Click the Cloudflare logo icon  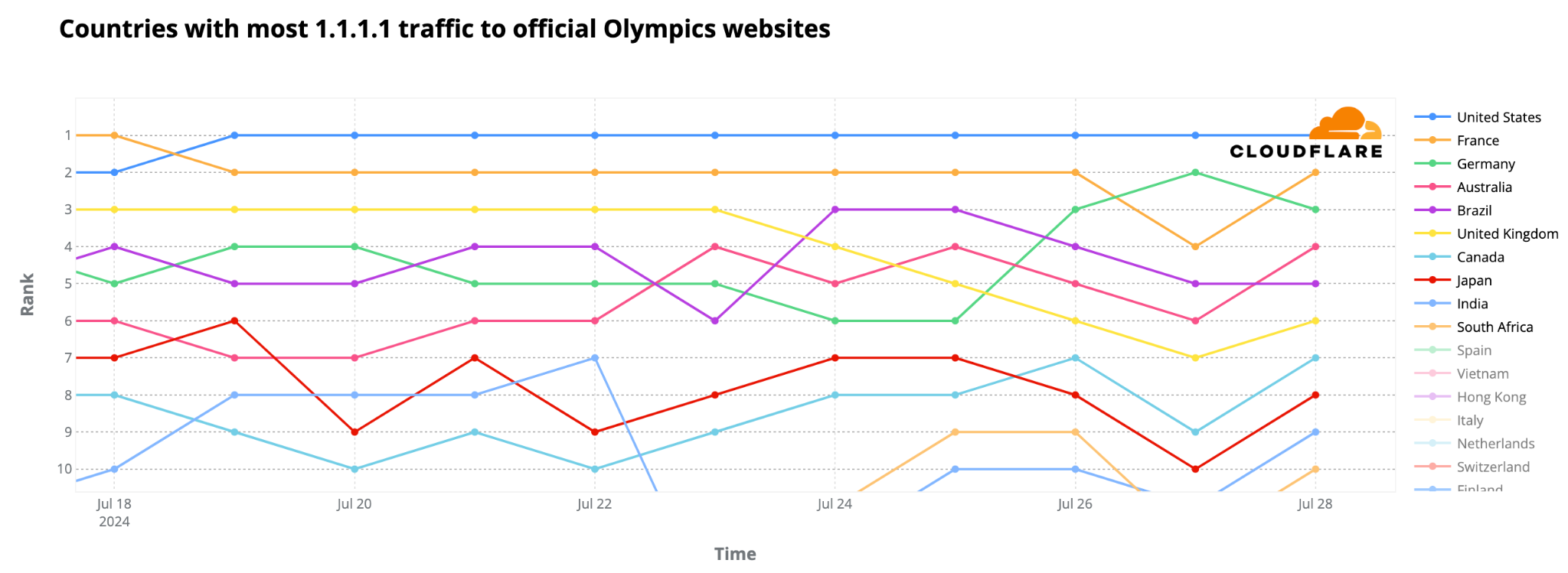pyautogui.click(x=1346, y=124)
